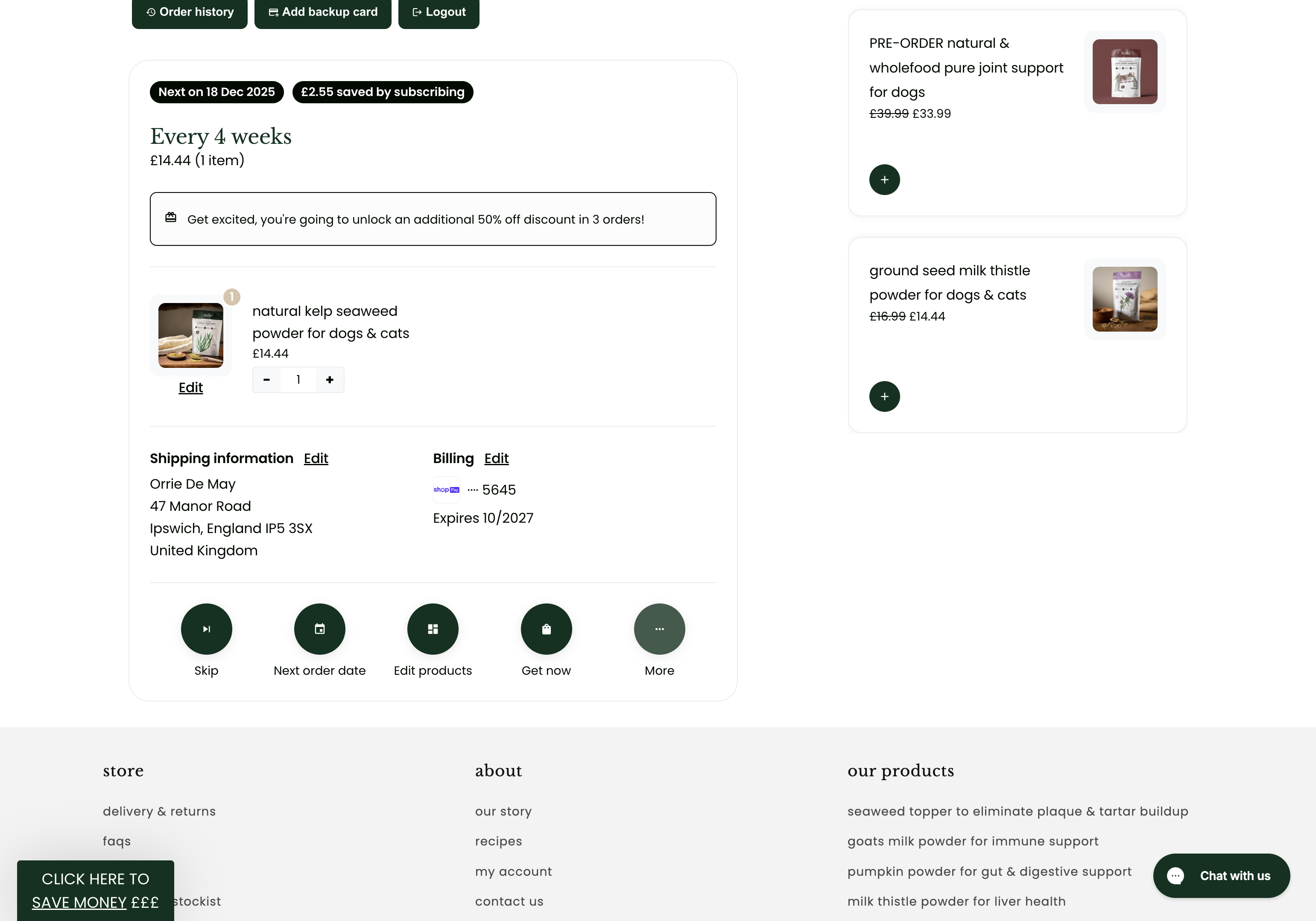
Task: Click 'Ipswich, England IP5 3SX' address line
Action: pyautogui.click(x=231, y=528)
